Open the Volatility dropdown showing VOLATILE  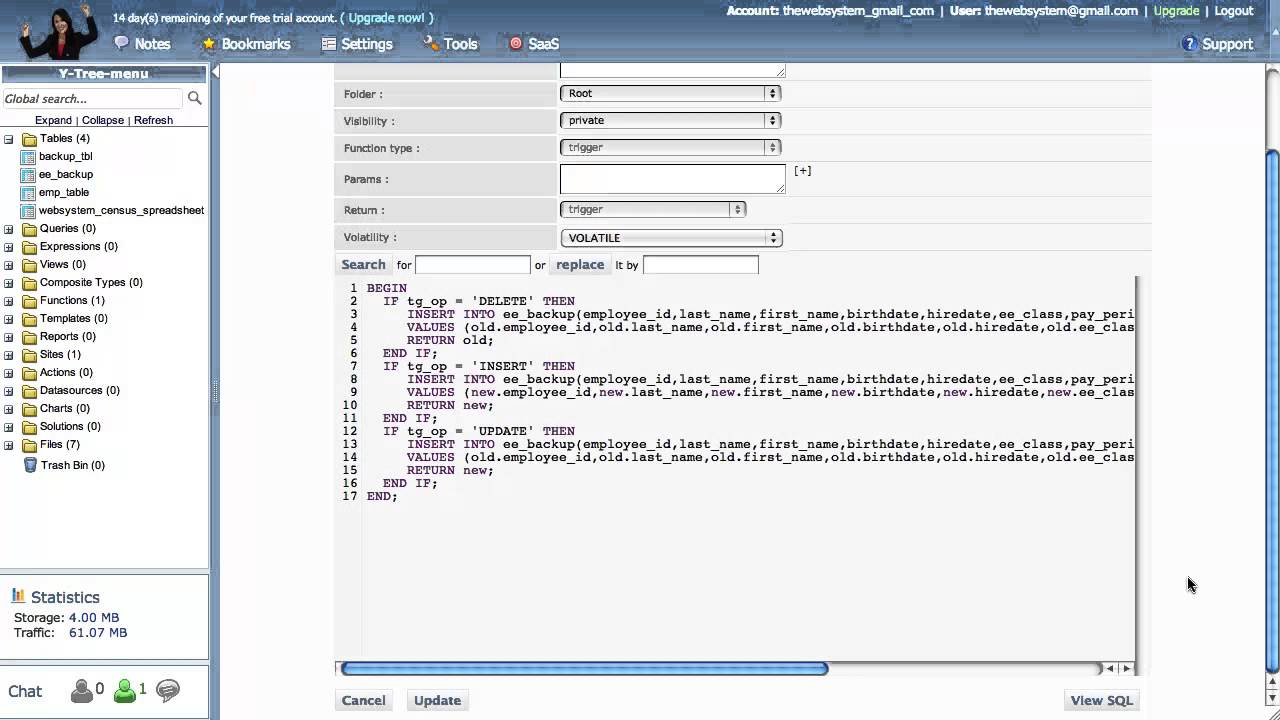670,238
